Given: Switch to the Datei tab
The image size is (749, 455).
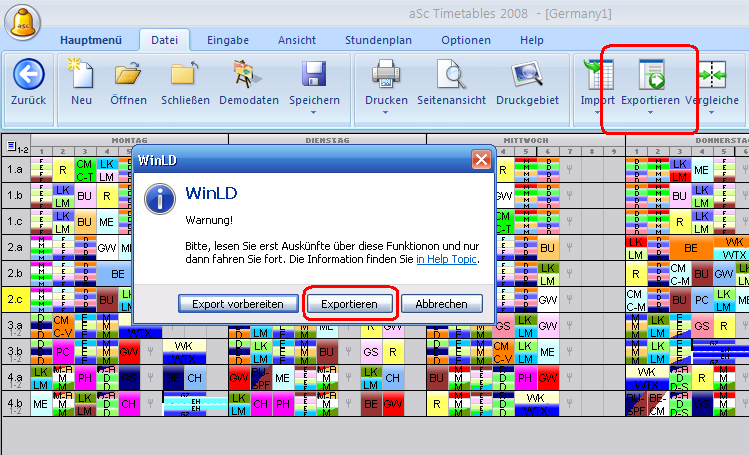Looking at the screenshot, I should (x=164, y=40).
